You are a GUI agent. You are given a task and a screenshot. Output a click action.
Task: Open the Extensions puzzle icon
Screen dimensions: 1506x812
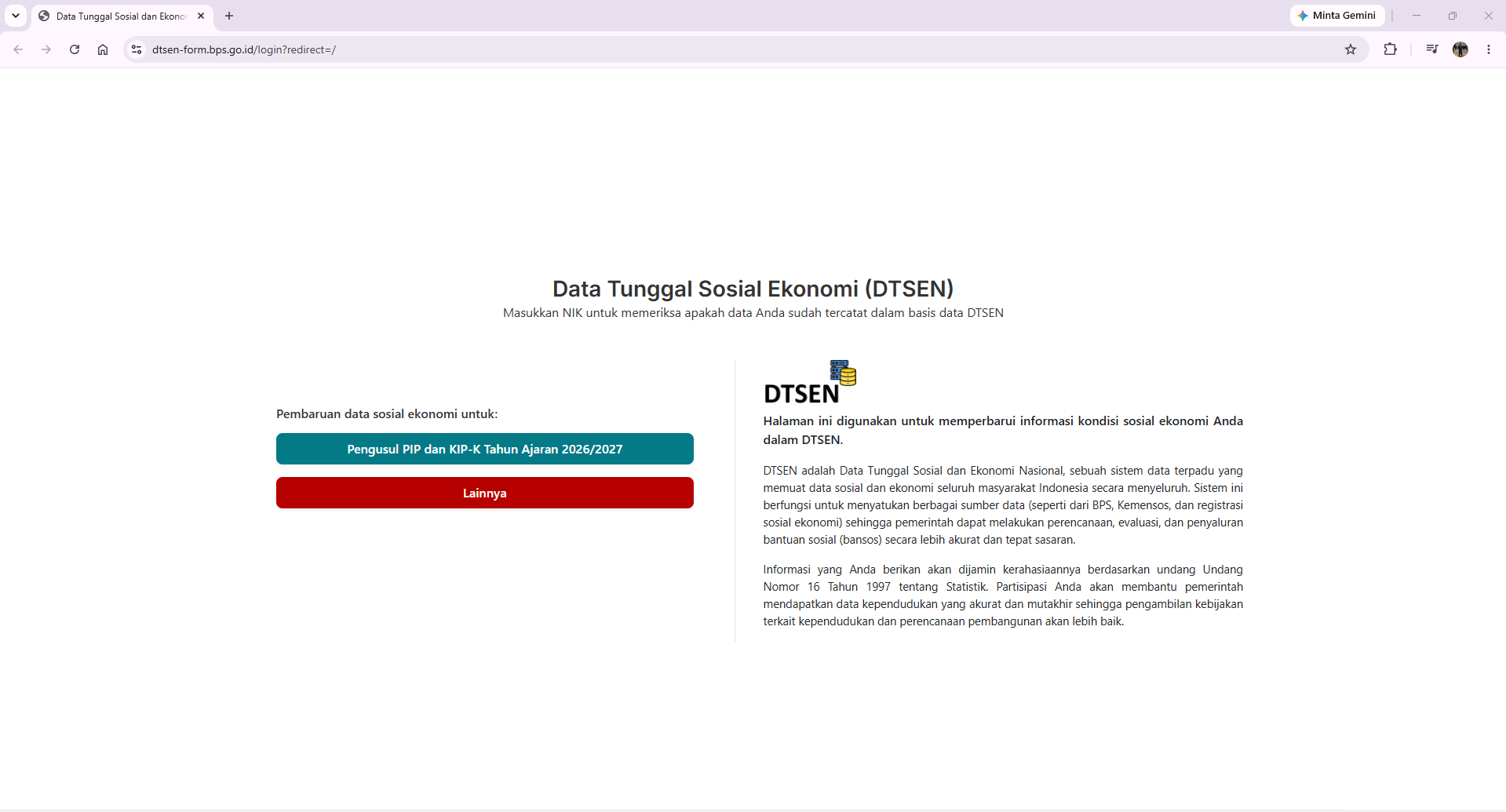tap(1391, 49)
